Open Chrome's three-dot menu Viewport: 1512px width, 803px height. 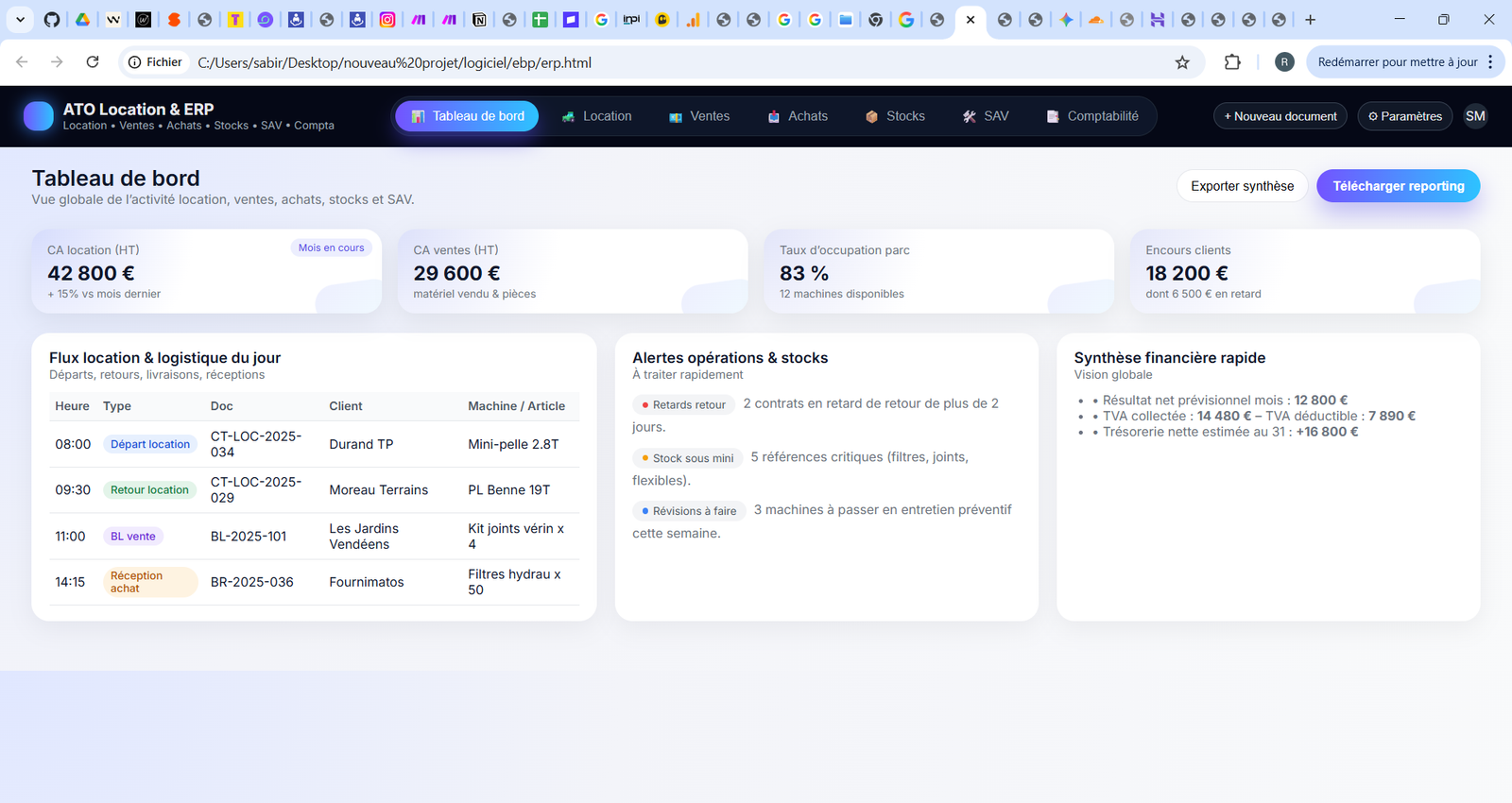1490,62
